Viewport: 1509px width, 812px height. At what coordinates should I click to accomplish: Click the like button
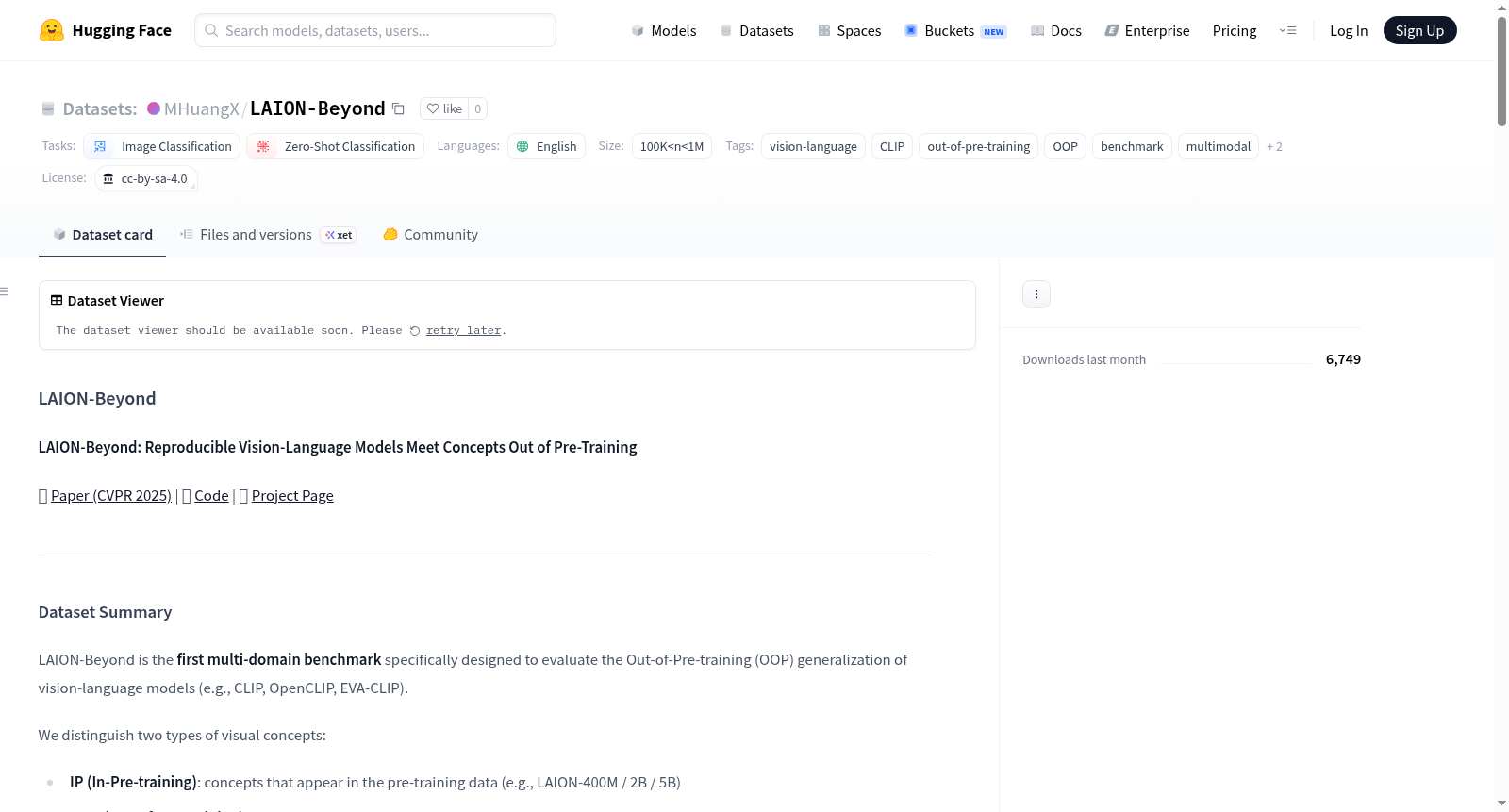(444, 108)
